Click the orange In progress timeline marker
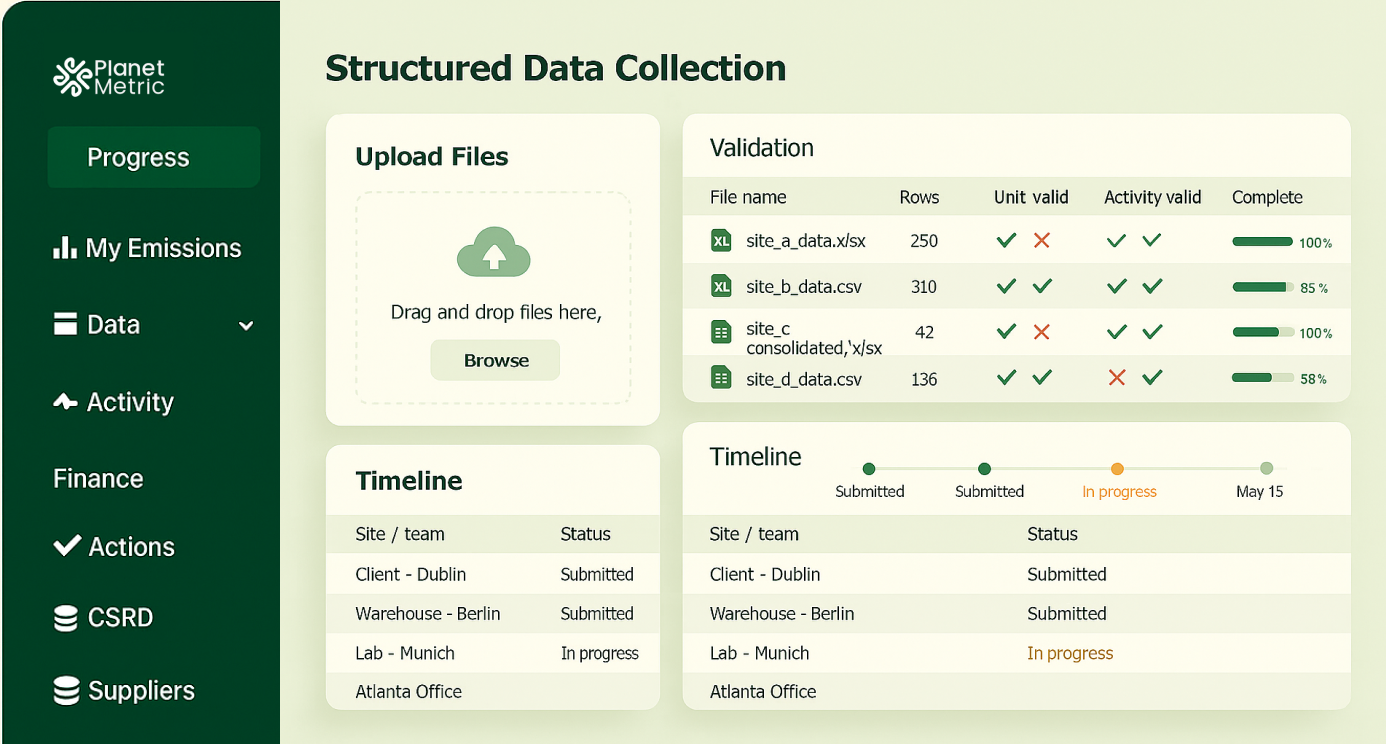 coord(1117,469)
